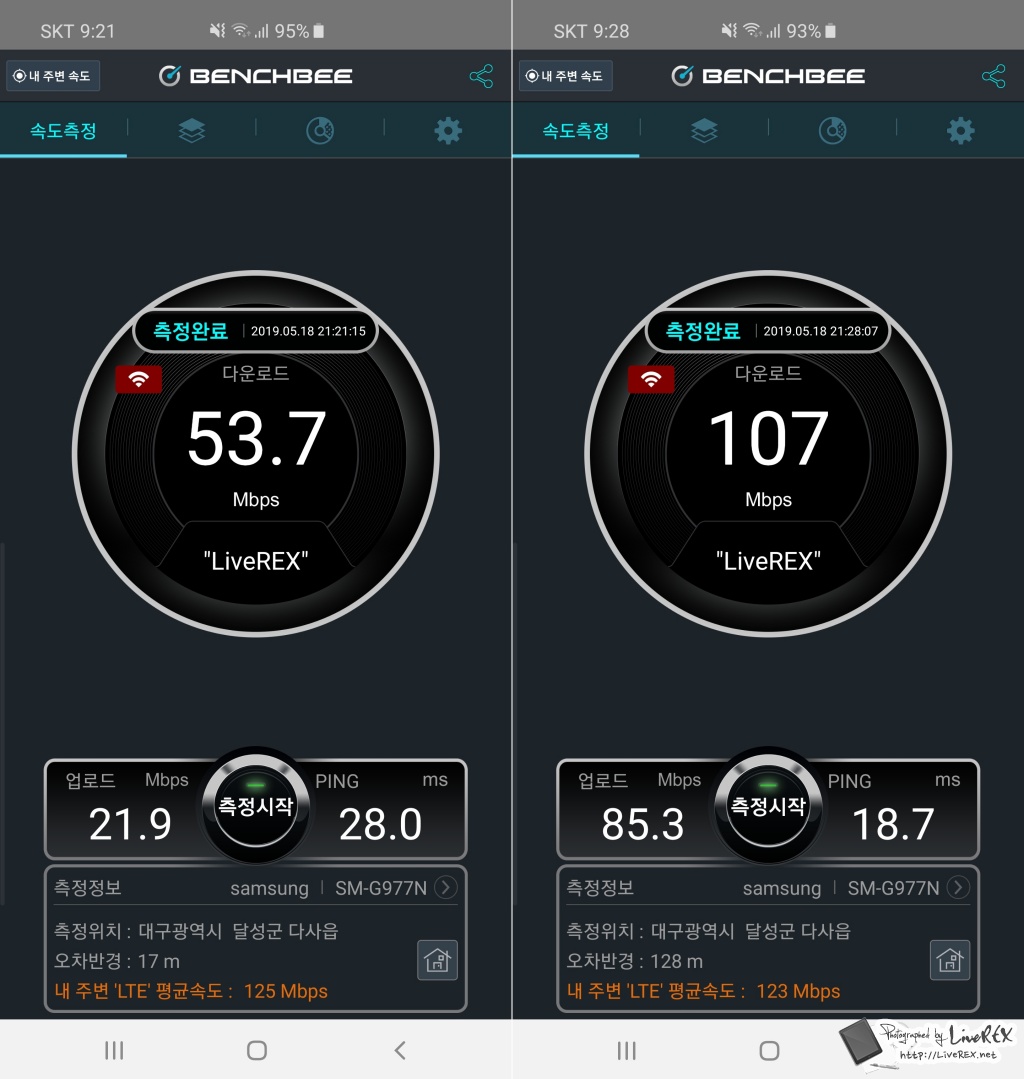The image size is (1024, 1079).
Task: Tap 53.7 download speed value
Action: coord(256,438)
